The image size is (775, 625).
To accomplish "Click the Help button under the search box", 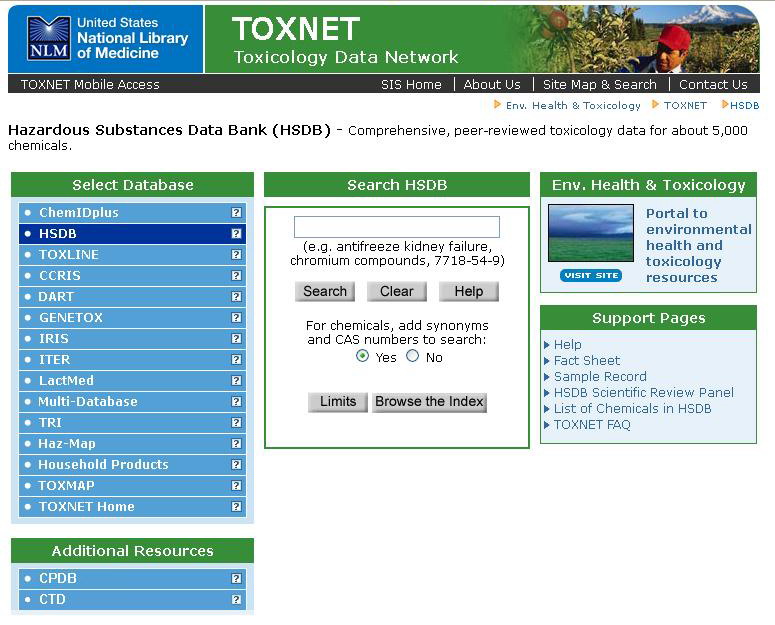I will click(469, 292).
